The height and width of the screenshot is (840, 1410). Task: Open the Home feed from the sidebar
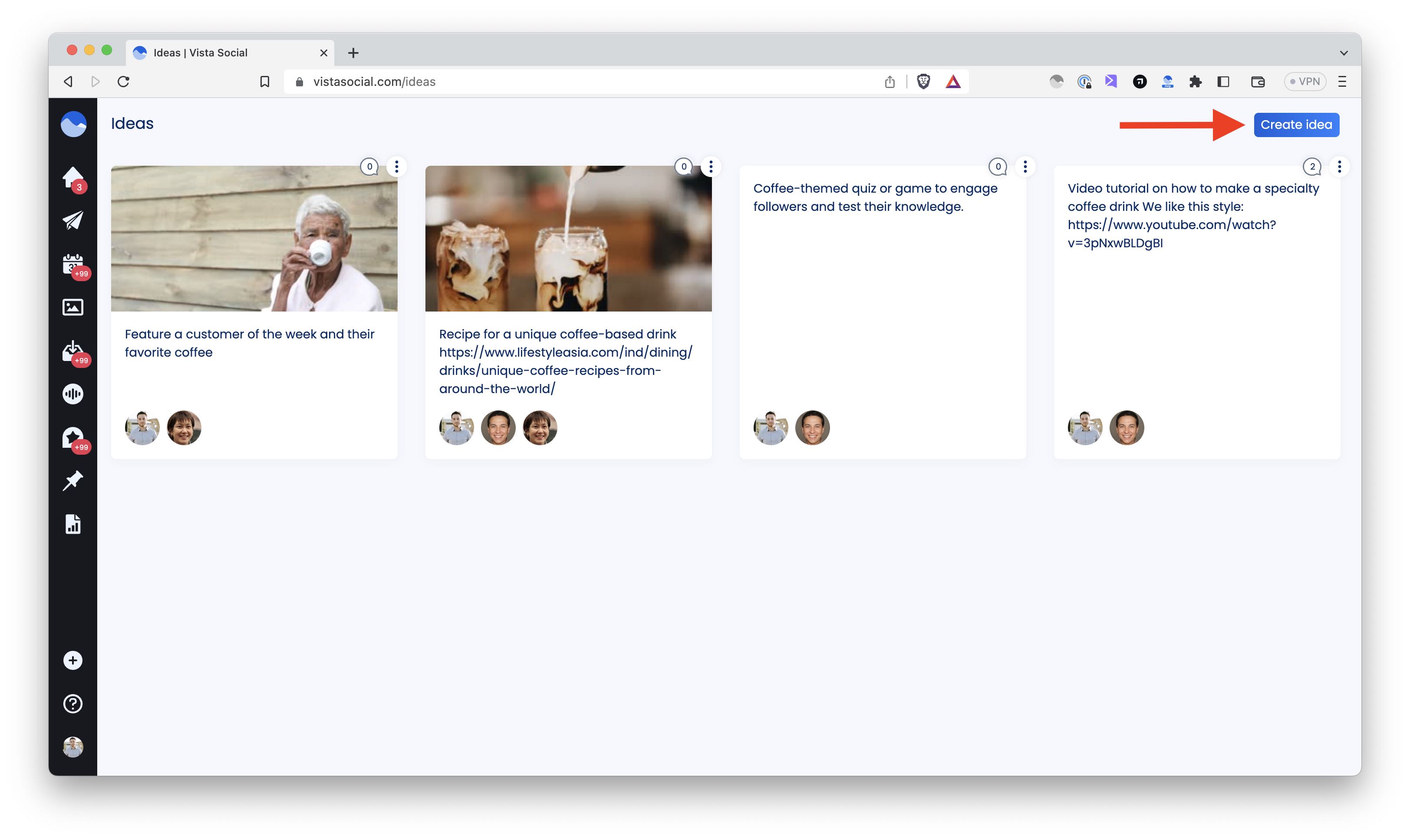pos(72,177)
